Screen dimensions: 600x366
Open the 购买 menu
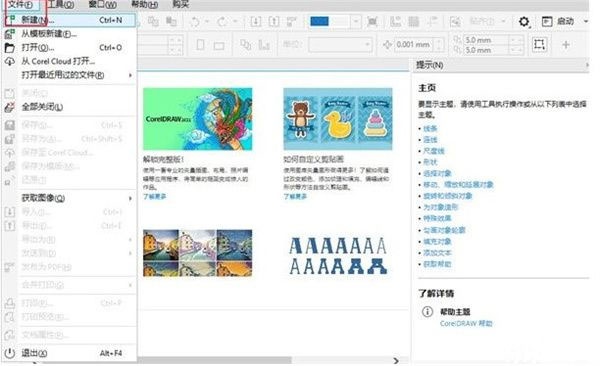pyautogui.click(x=181, y=5)
